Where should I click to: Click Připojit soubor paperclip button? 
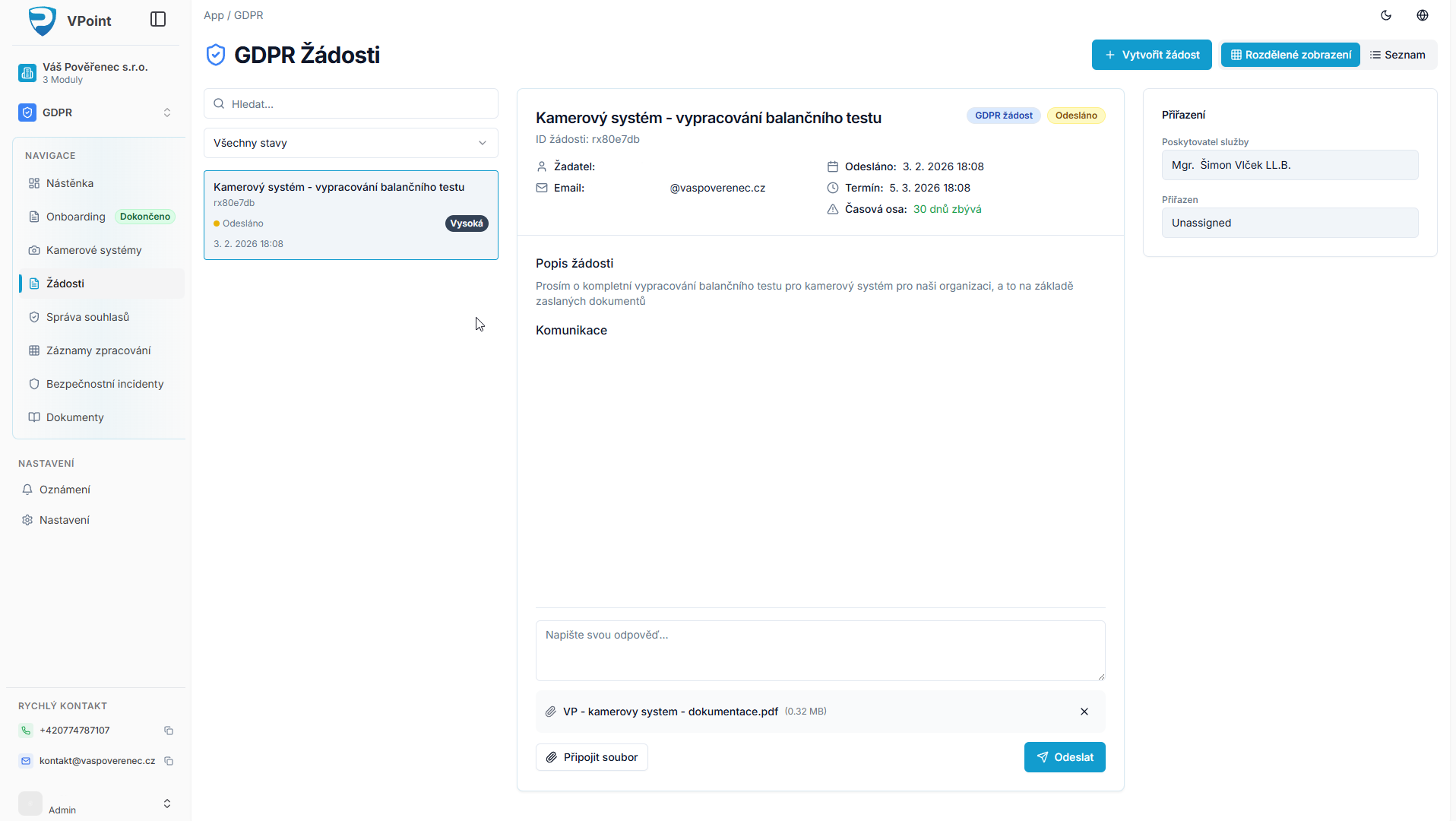tap(591, 757)
